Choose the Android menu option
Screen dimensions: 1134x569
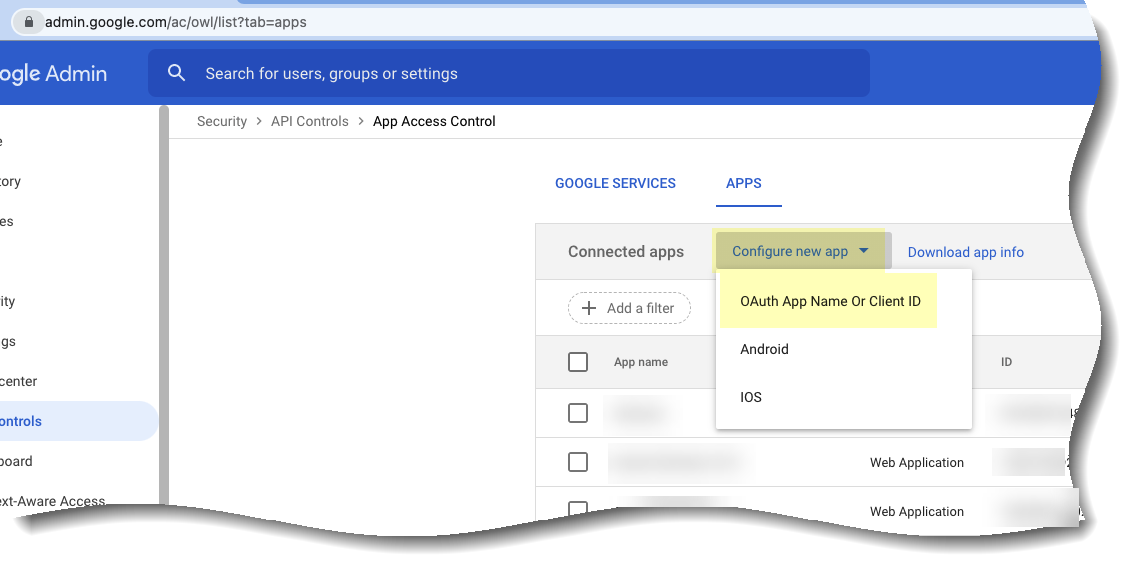tap(764, 349)
